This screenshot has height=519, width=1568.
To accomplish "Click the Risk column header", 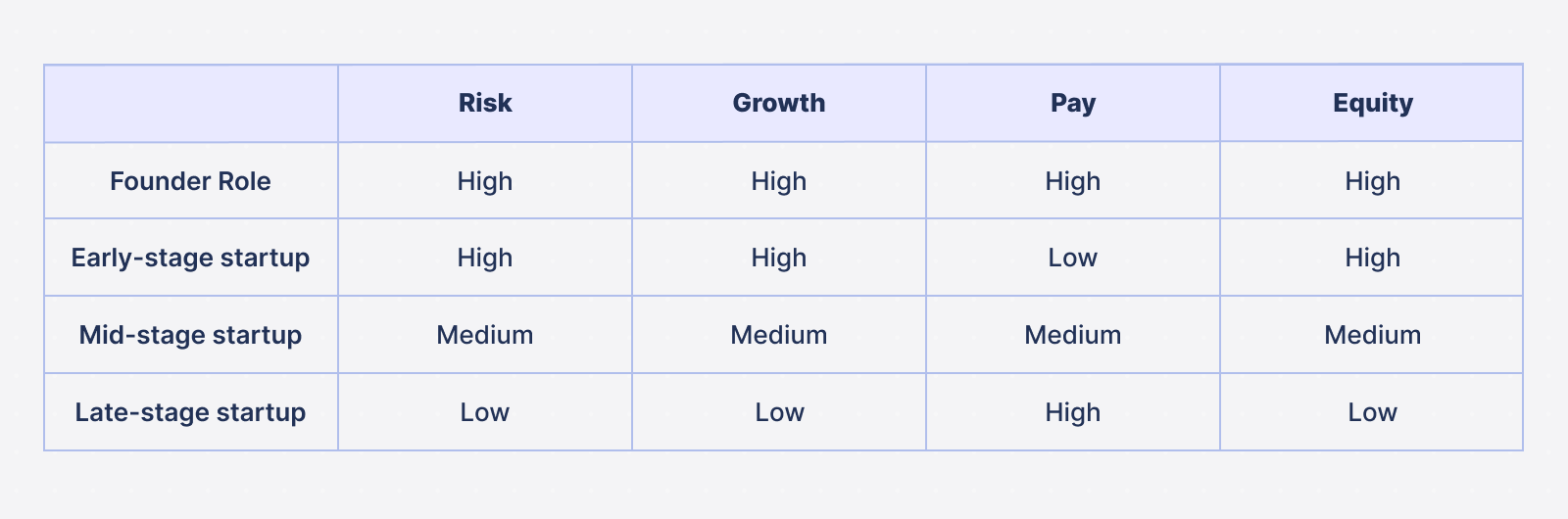I will 485,103.
